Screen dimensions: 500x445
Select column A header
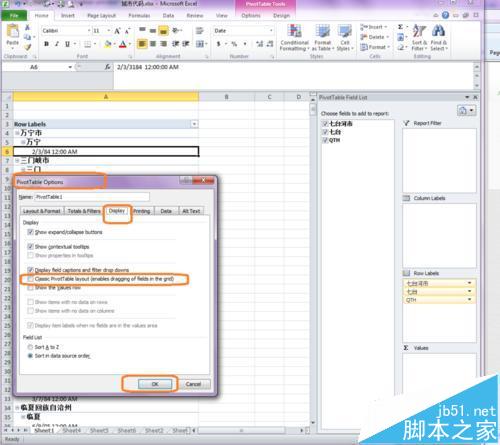(x=106, y=97)
